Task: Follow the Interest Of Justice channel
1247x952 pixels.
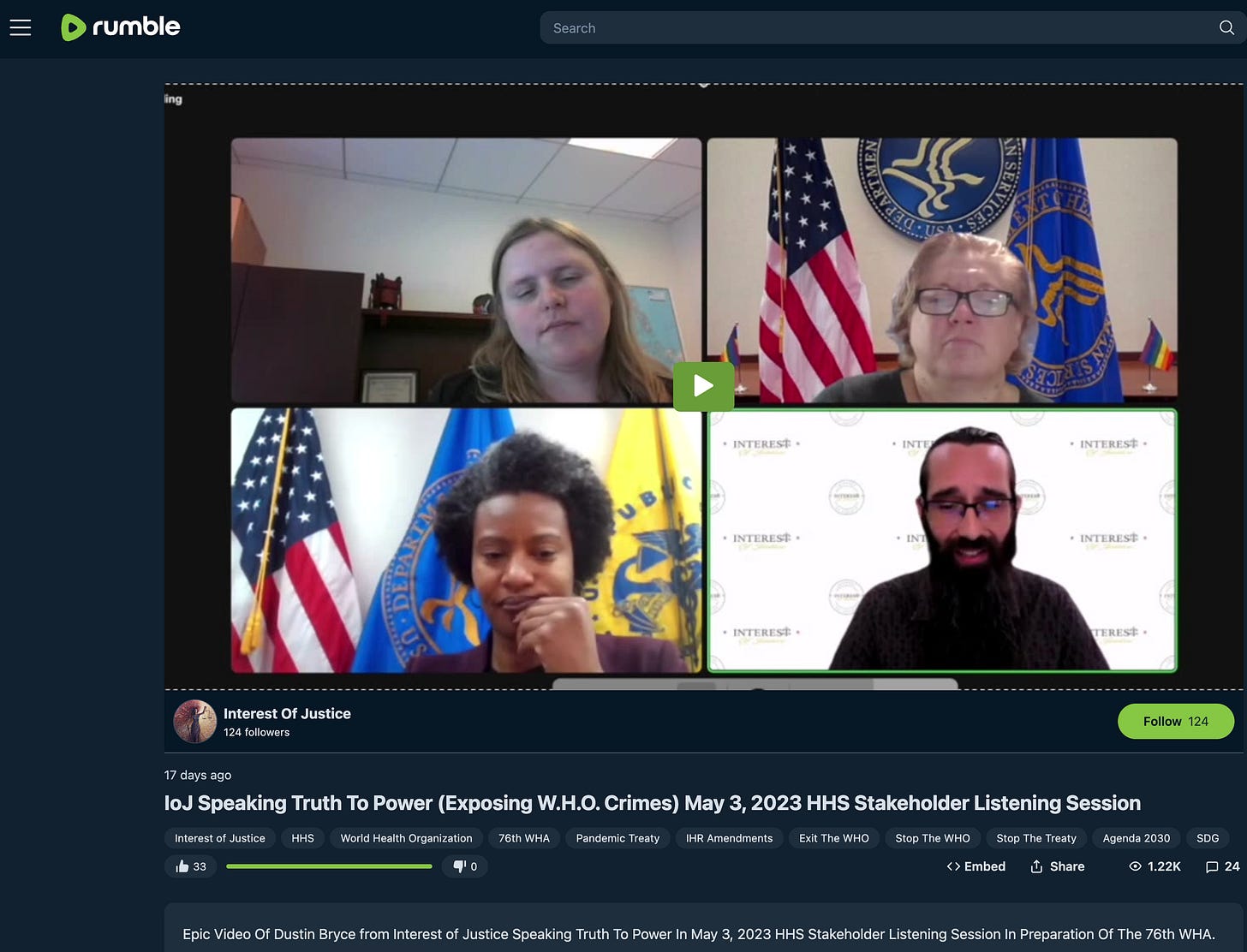Action: click(1175, 722)
